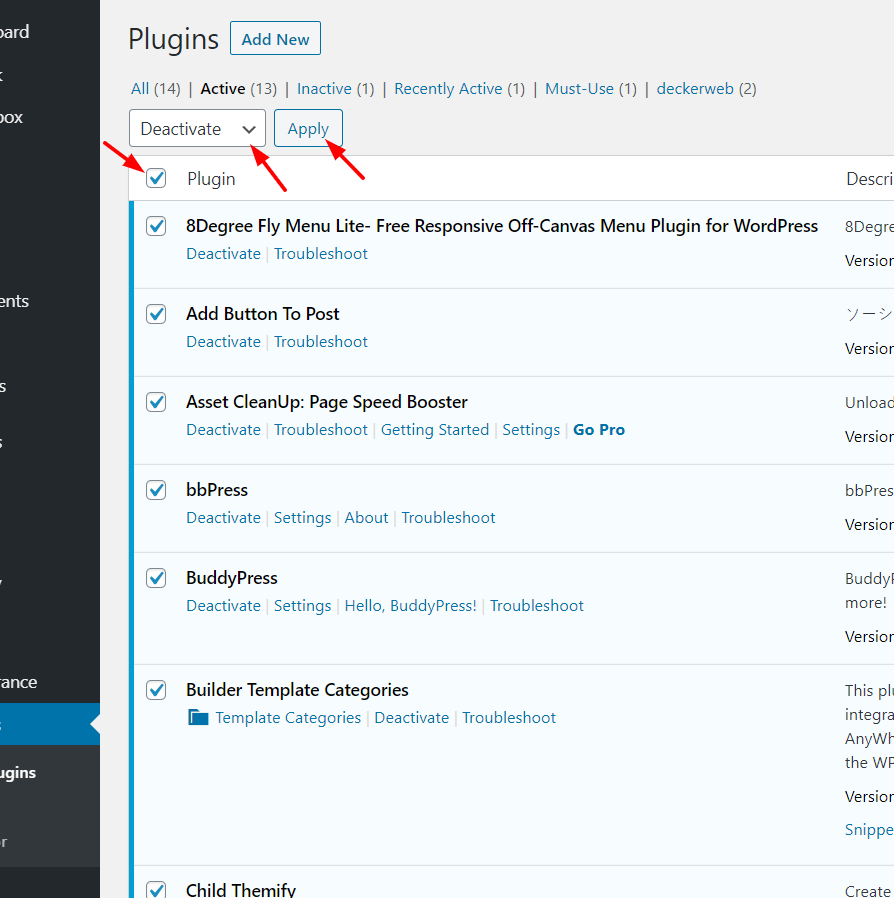Sort by the Plugin column header

pyautogui.click(x=211, y=179)
